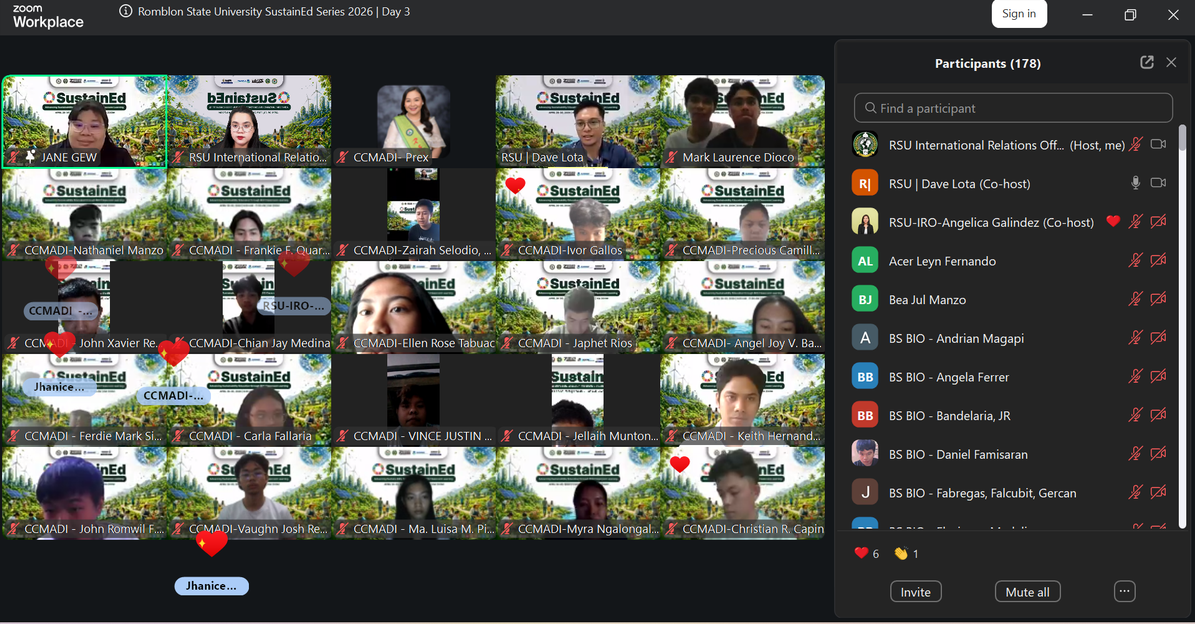
Task: Select JANE GEW video tile
Action: point(84,121)
